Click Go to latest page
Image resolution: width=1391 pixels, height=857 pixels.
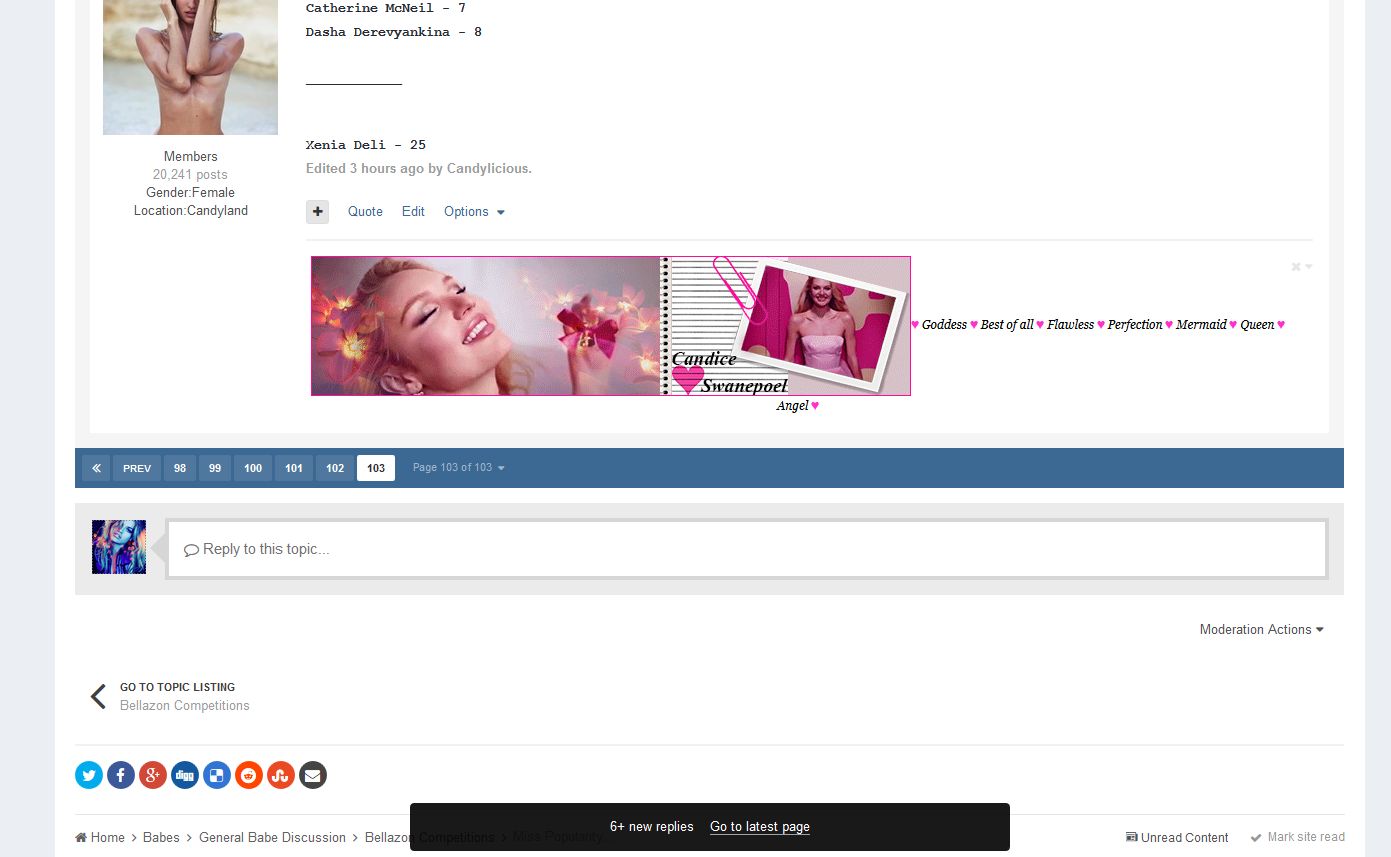[760, 827]
